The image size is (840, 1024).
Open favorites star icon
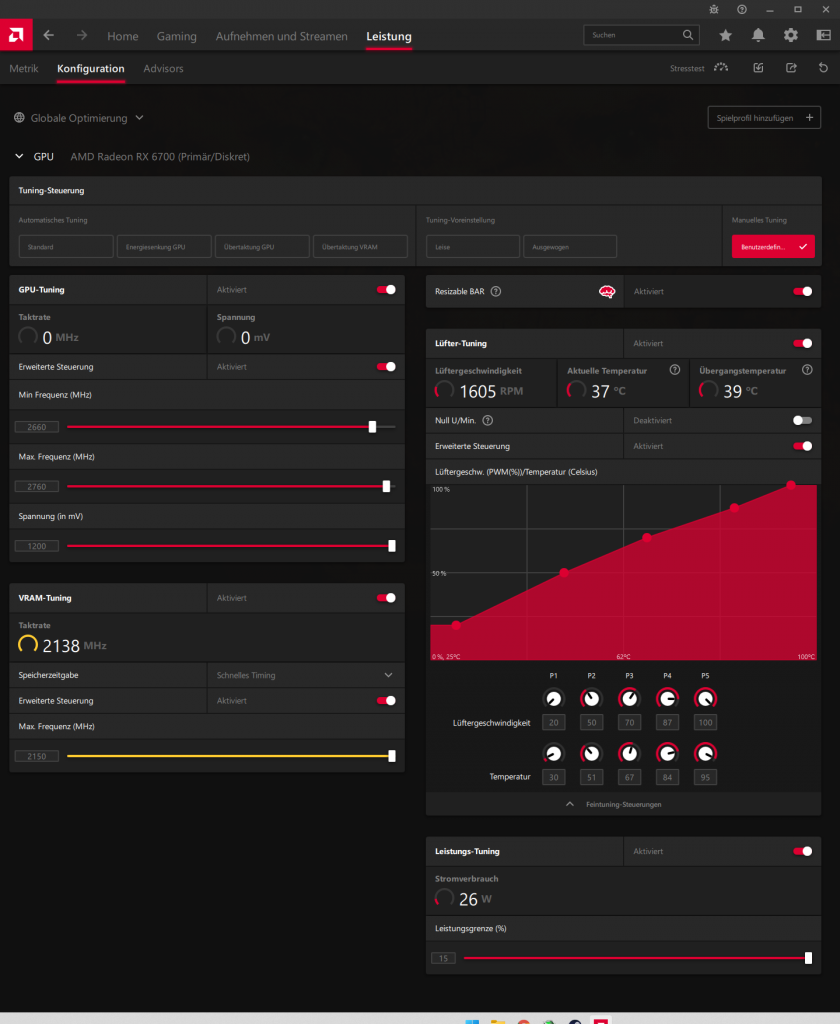(x=725, y=35)
